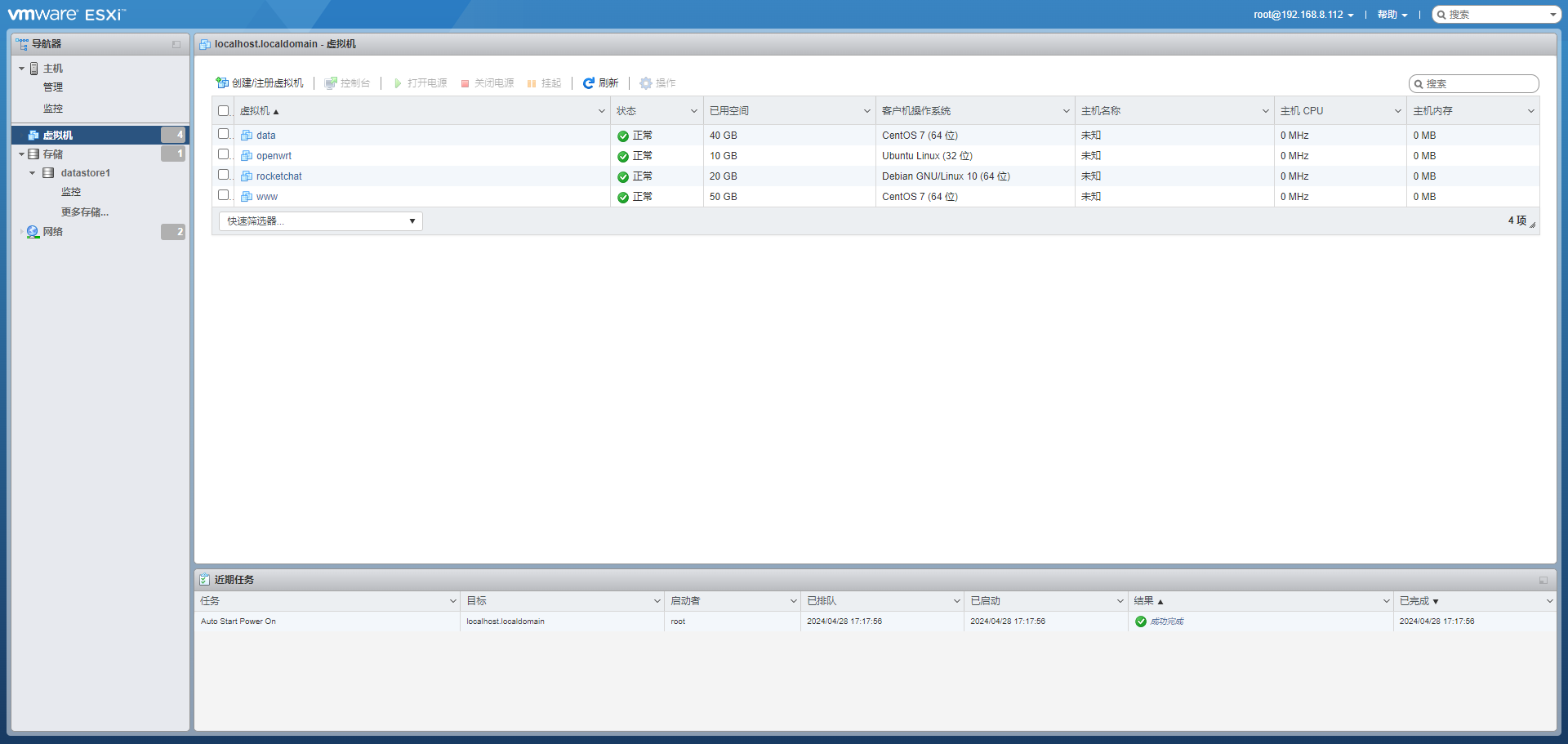
Task: Check the www VM checkbox
Action: tap(224, 194)
